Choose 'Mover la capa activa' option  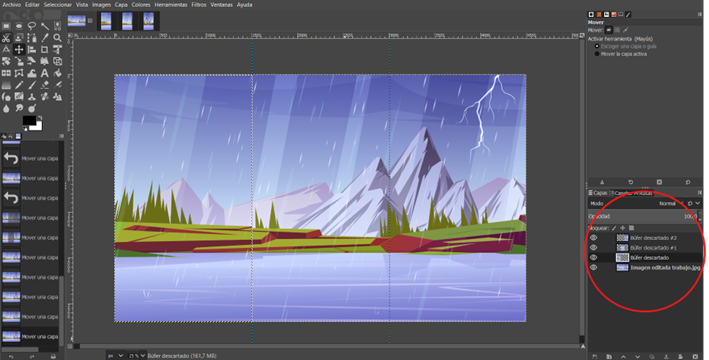pos(621,54)
